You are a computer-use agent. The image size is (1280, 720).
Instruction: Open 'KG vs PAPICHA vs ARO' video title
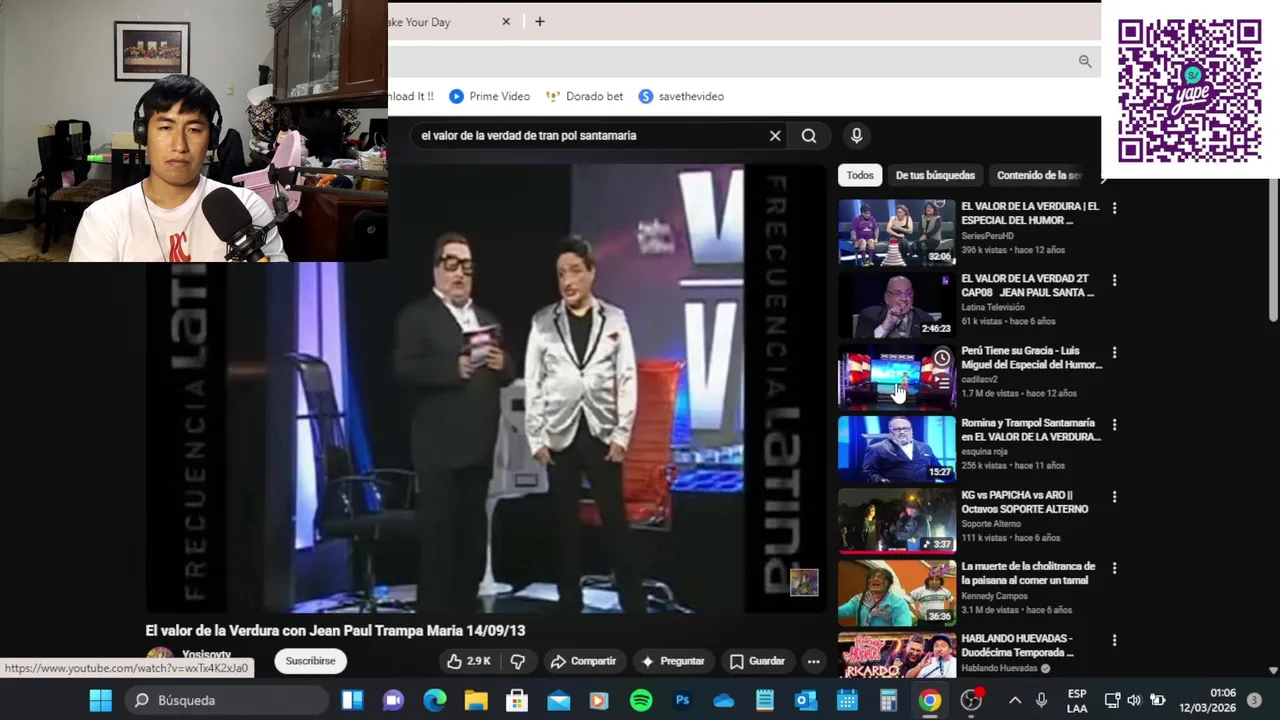click(x=1025, y=502)
